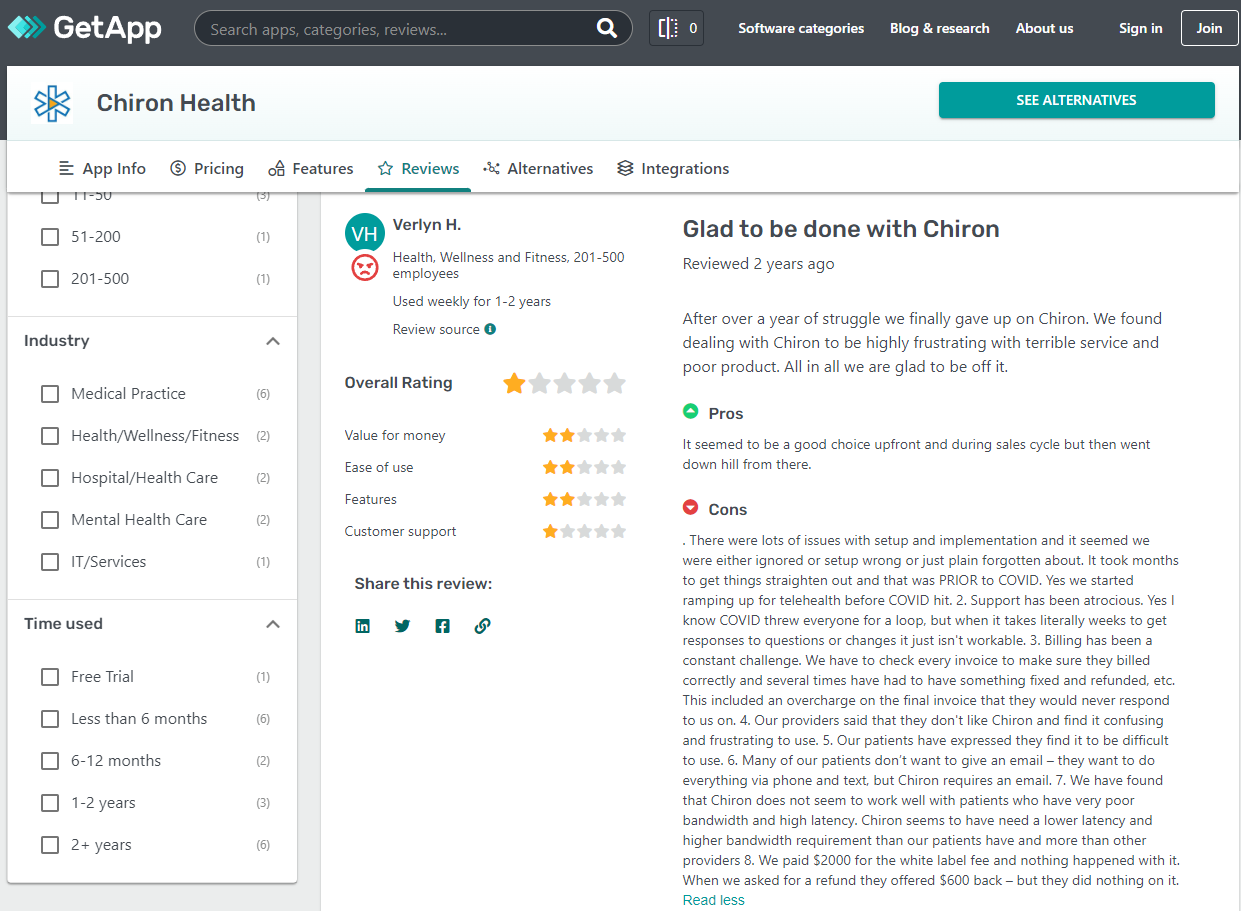Screen dimensions: 1241x911
Task: Click the Sign in link
Action: click(x=1141, y=28)
